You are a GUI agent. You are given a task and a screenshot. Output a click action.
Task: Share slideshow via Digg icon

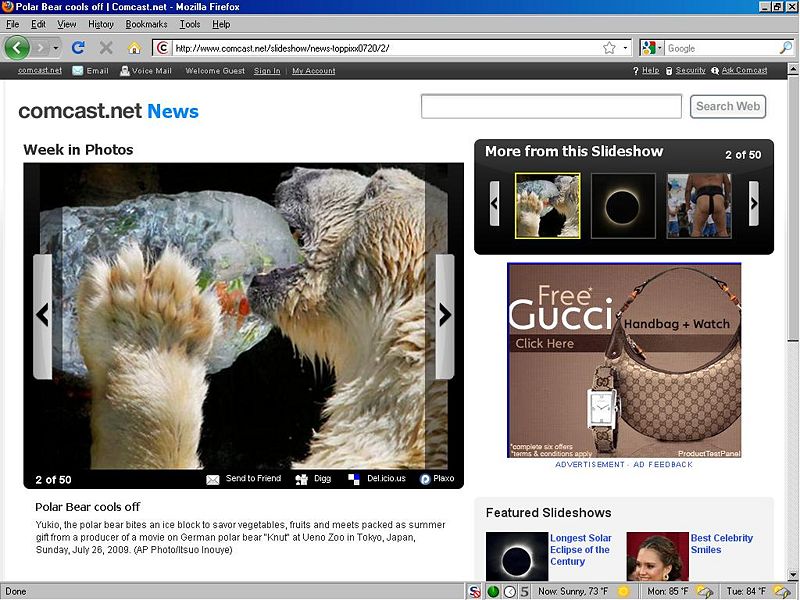(301, 479)
